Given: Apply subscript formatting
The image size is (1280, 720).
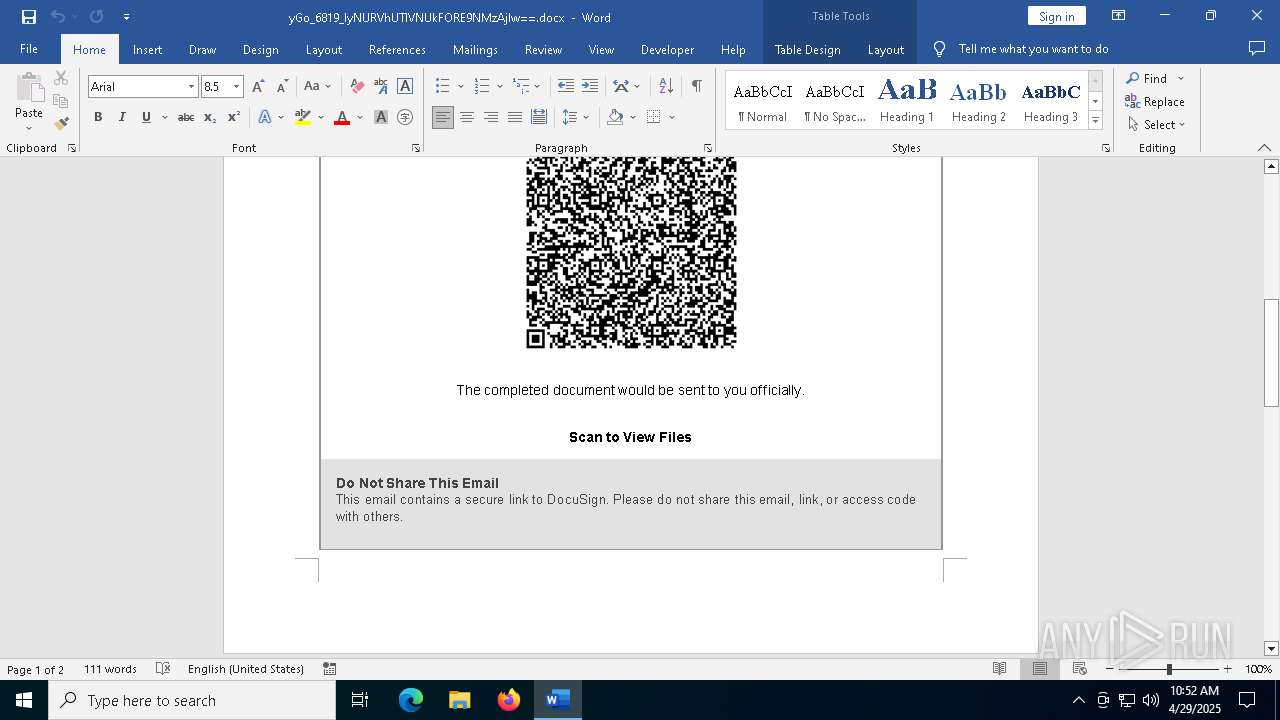Looking at the screenshot, I should coord(210,118).
